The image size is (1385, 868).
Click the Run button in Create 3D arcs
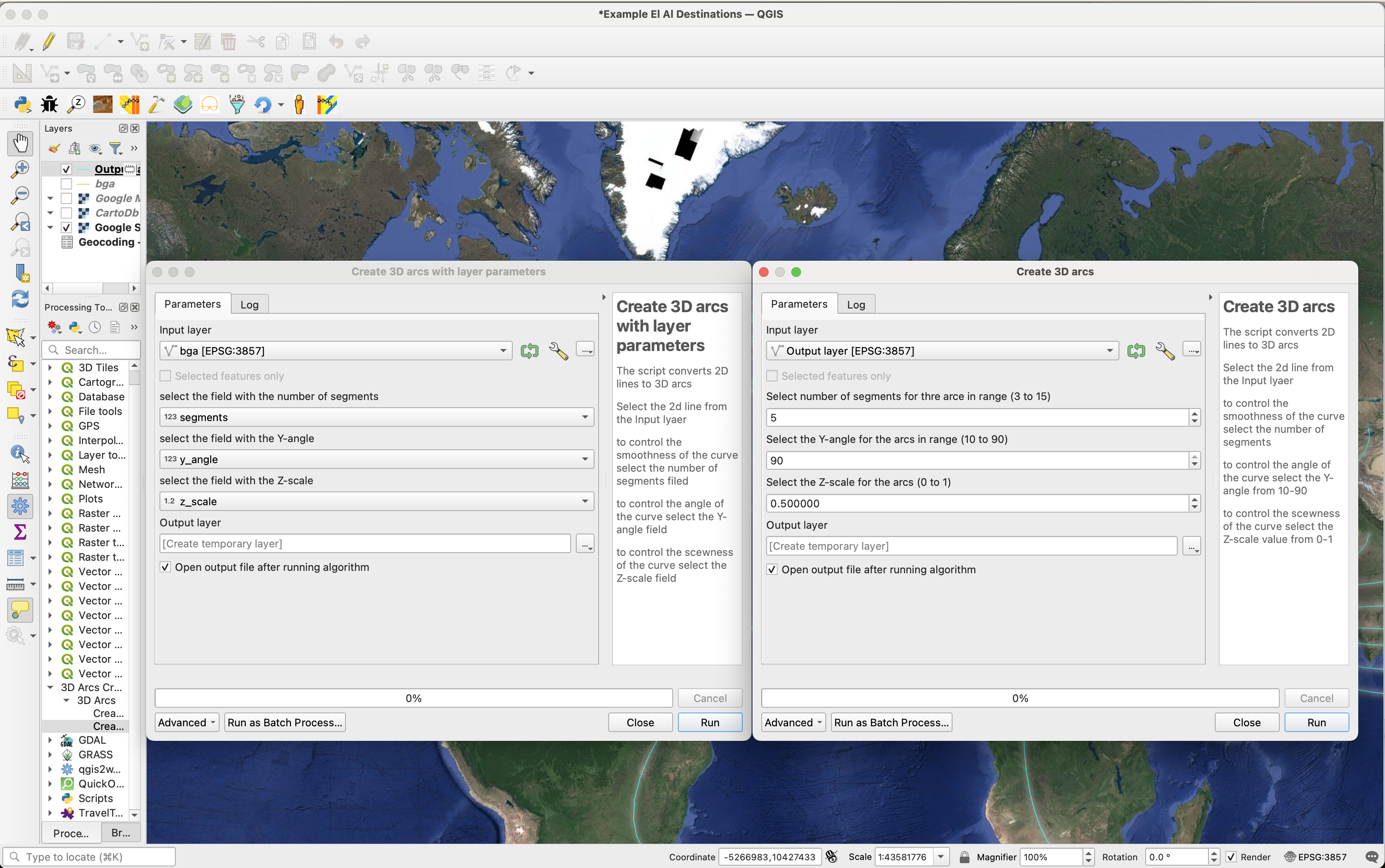[1316, 722]
